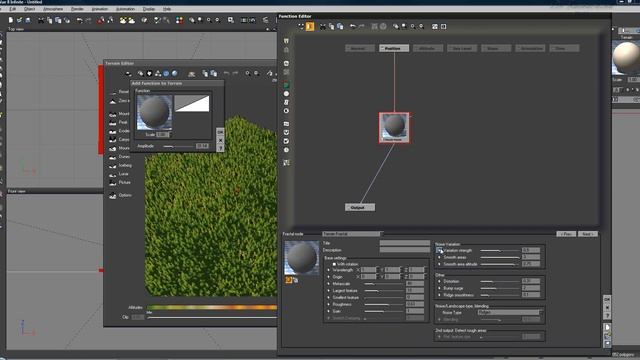The image size is (640, 360).
Task: Click the Roughness slider in Base settings
Action: [x=384, y=304]
